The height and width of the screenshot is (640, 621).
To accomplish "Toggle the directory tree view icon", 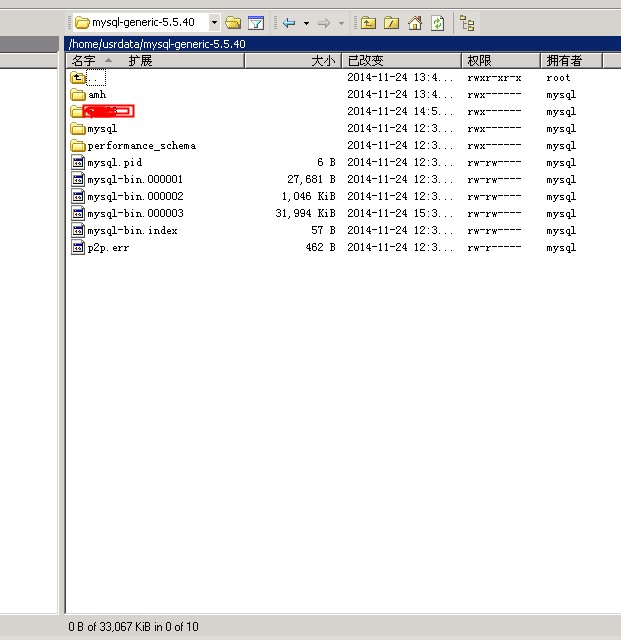I will click(467, 22).
